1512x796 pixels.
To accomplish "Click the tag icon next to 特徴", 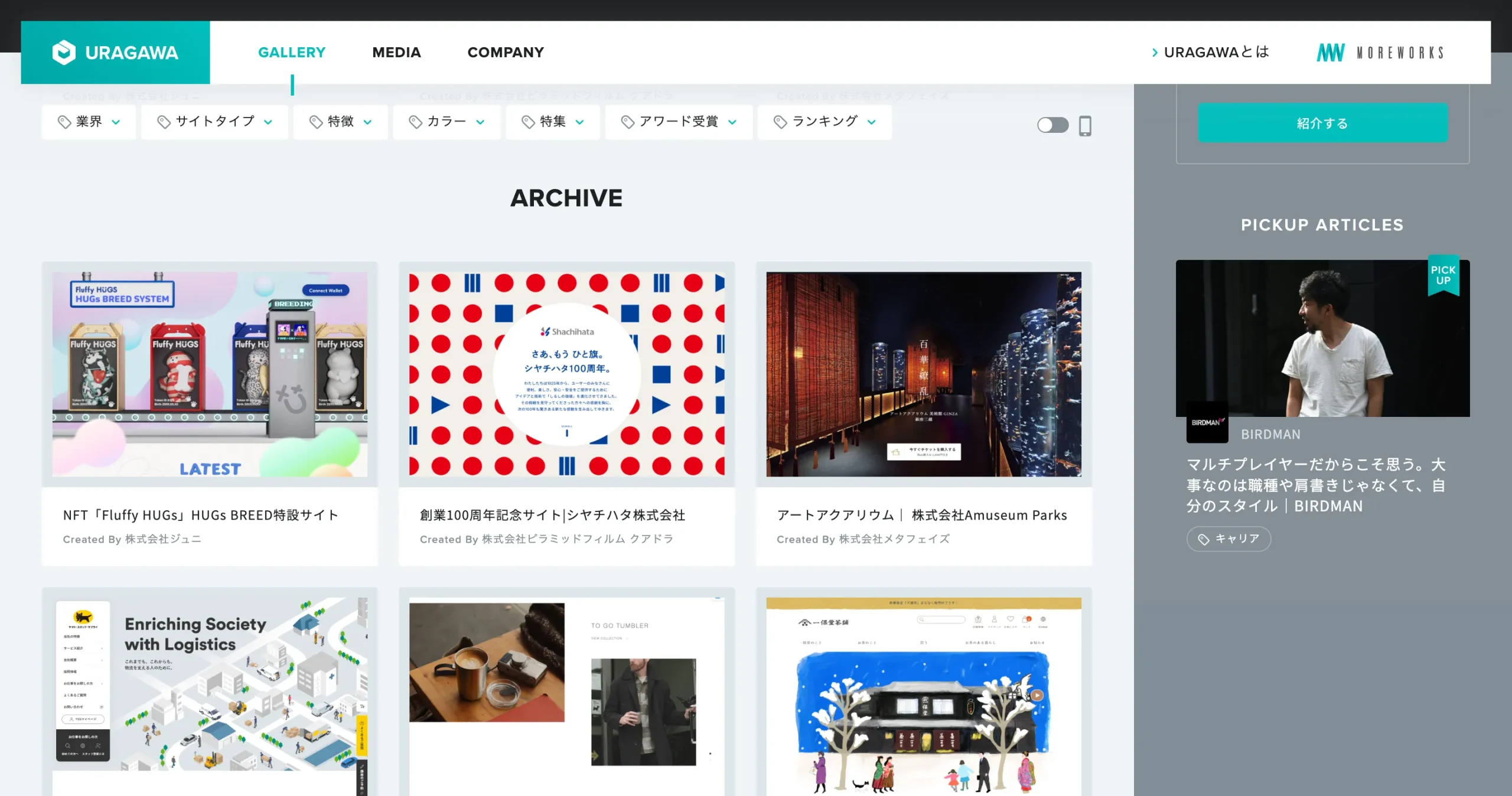I will (316, 122).
